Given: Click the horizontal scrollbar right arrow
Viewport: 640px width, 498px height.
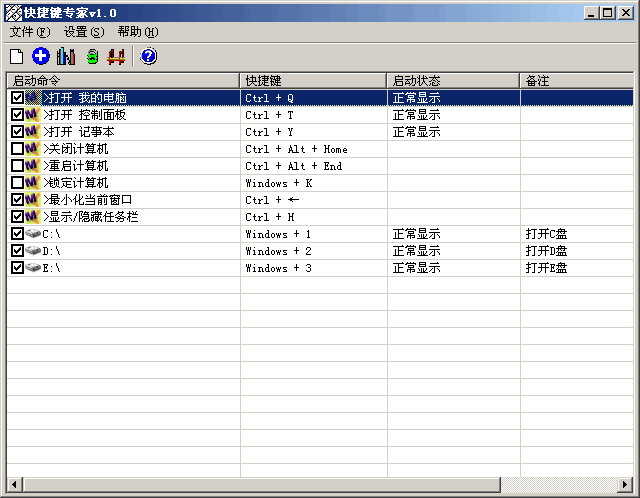Looking at the screenshot, I should coord(625,485).
